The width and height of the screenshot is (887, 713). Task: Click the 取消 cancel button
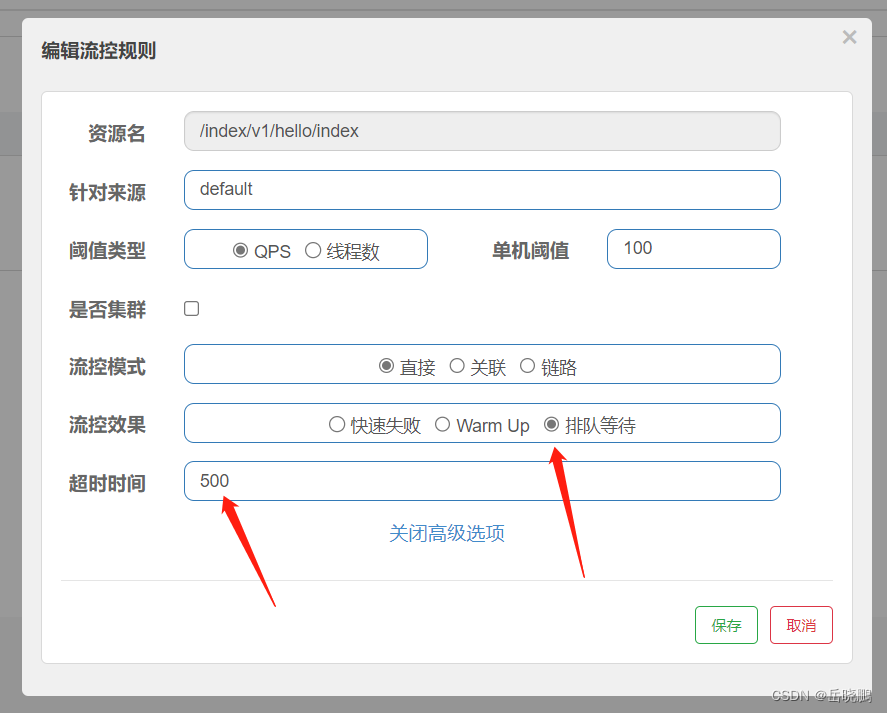[801, 624]
